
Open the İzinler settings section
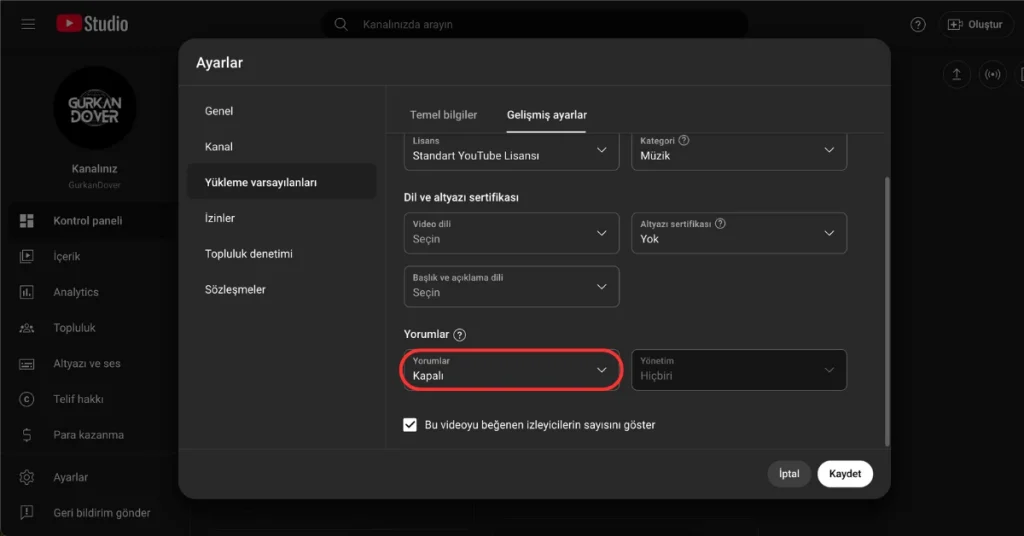pyautogui.click(x=281, y=218)
